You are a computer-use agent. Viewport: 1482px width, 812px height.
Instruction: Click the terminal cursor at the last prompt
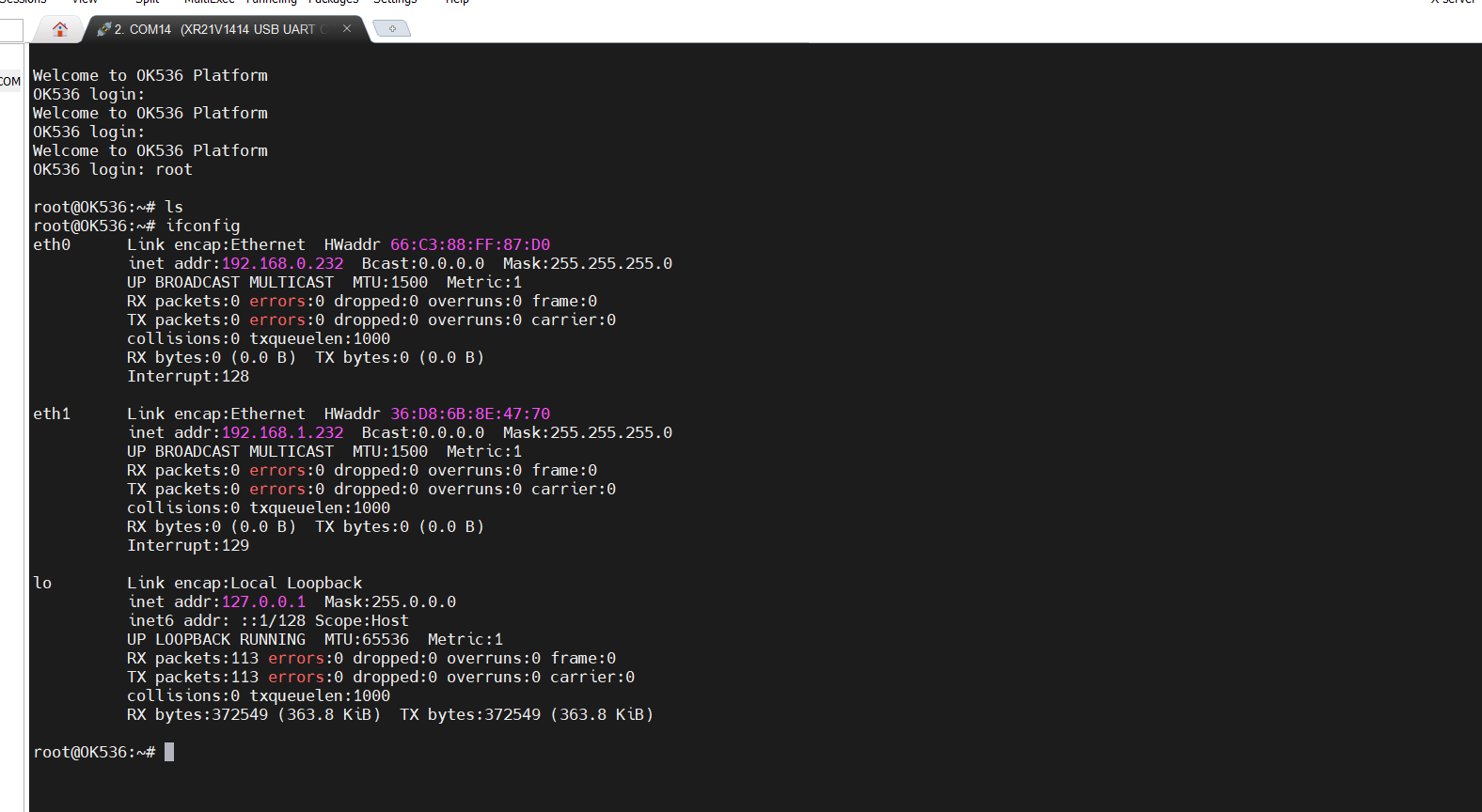pyautogui.click(x=169, y=752)
